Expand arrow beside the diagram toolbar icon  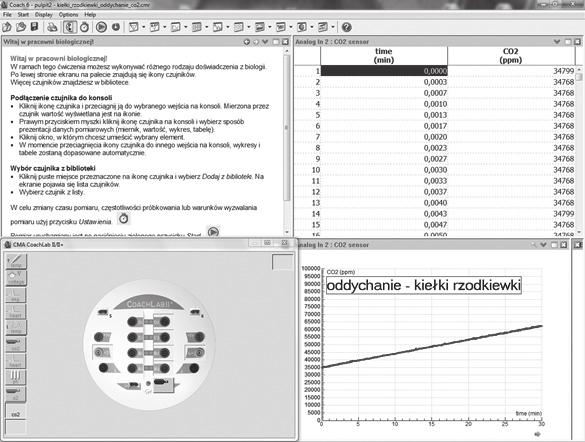[x=186, y=27]
